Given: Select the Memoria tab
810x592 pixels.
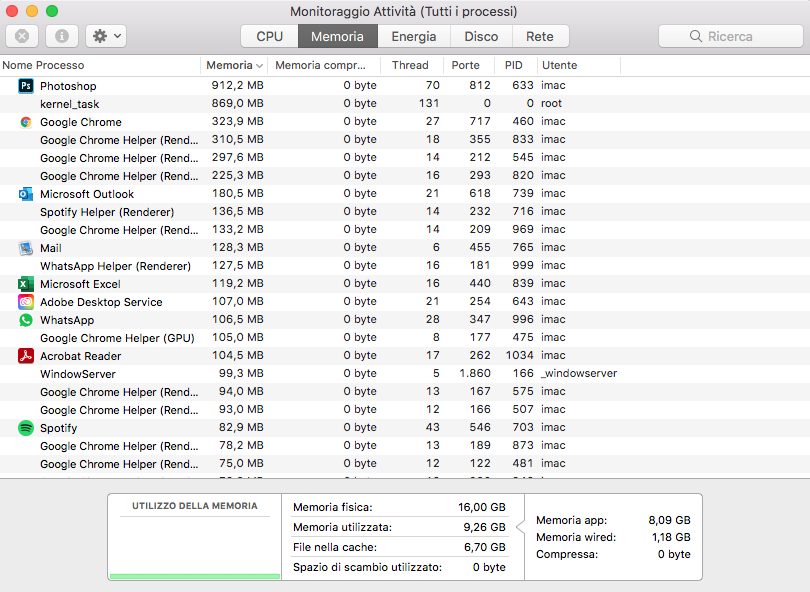Looking at the screenshot, I should pyautogui.click(x=337, y=37).
